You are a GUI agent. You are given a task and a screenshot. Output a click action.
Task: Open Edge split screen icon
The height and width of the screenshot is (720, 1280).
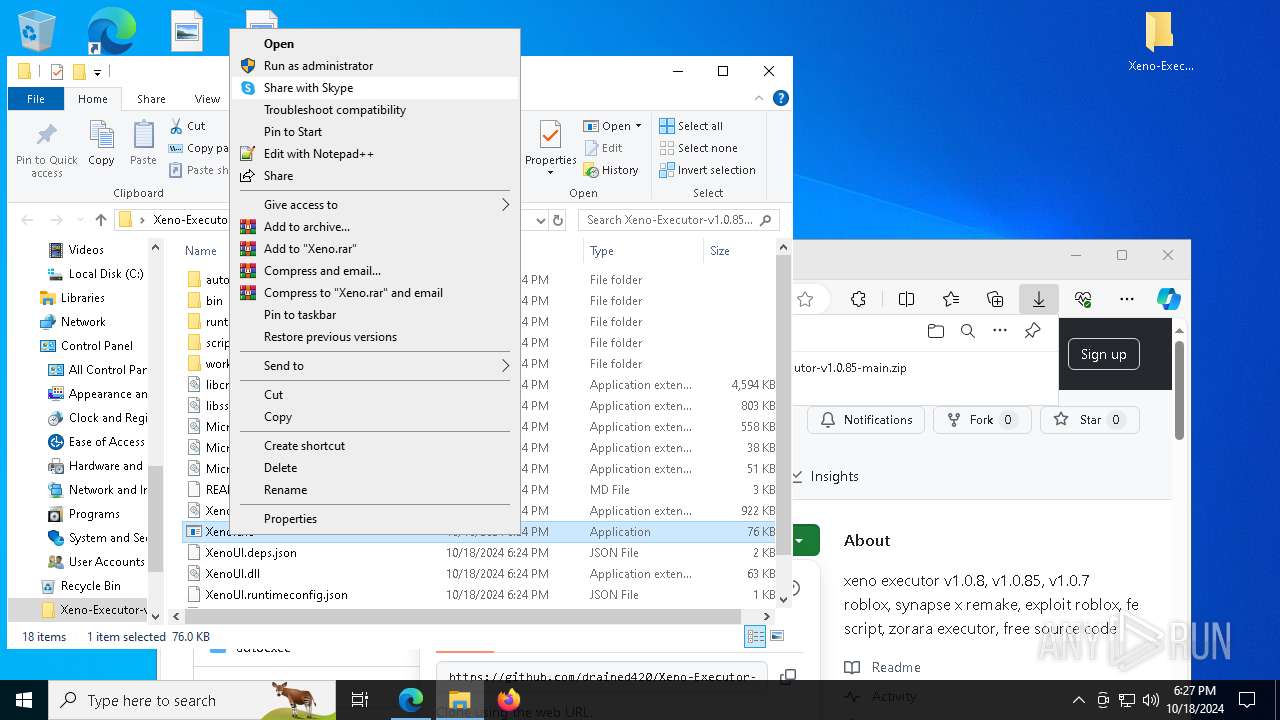point(906,299)
